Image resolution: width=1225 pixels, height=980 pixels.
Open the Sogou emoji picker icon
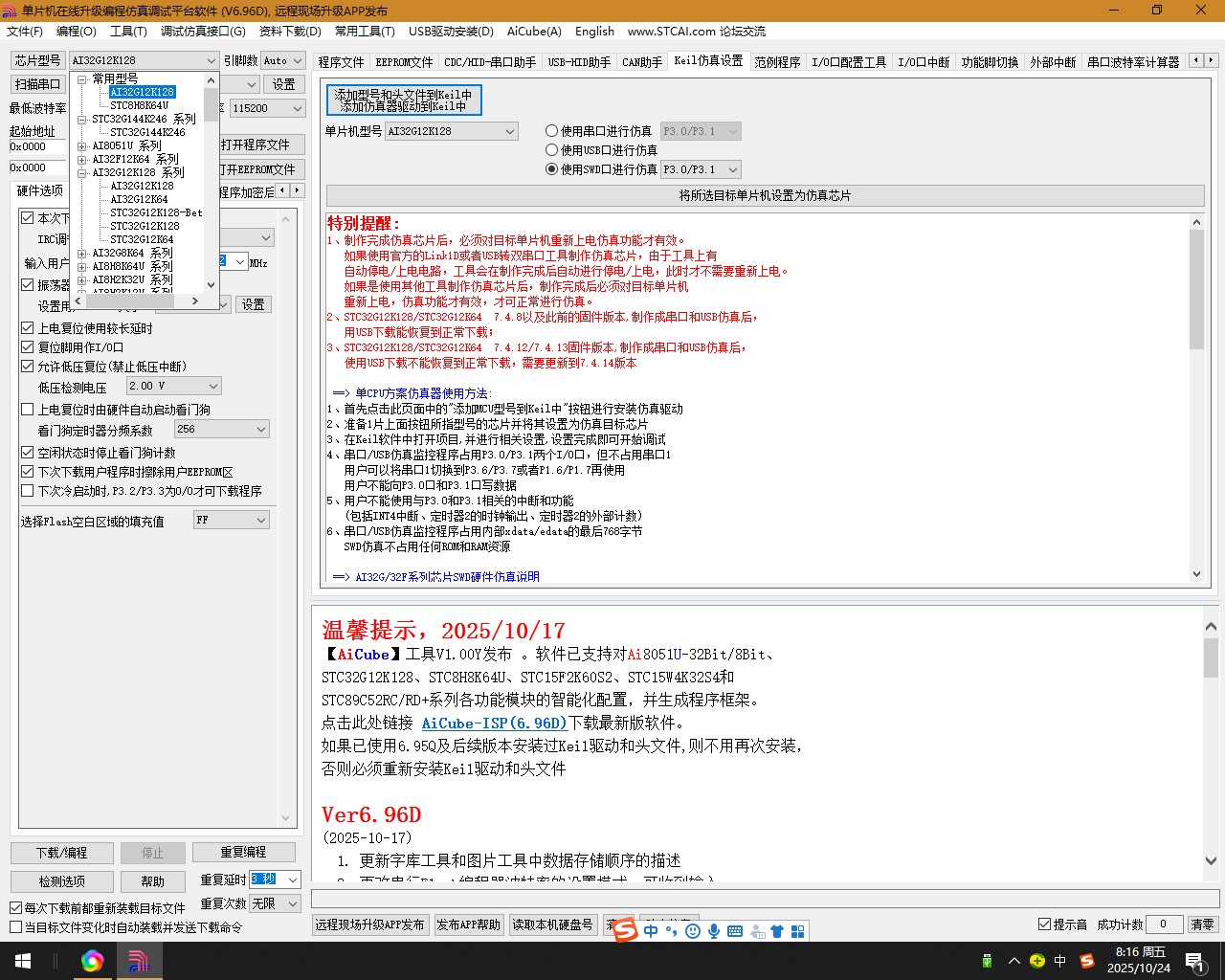coord(692,930)
